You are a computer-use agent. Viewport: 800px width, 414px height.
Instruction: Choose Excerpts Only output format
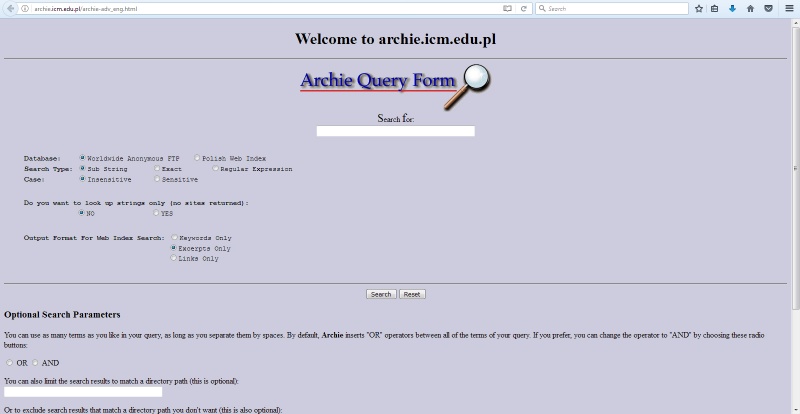174,248
